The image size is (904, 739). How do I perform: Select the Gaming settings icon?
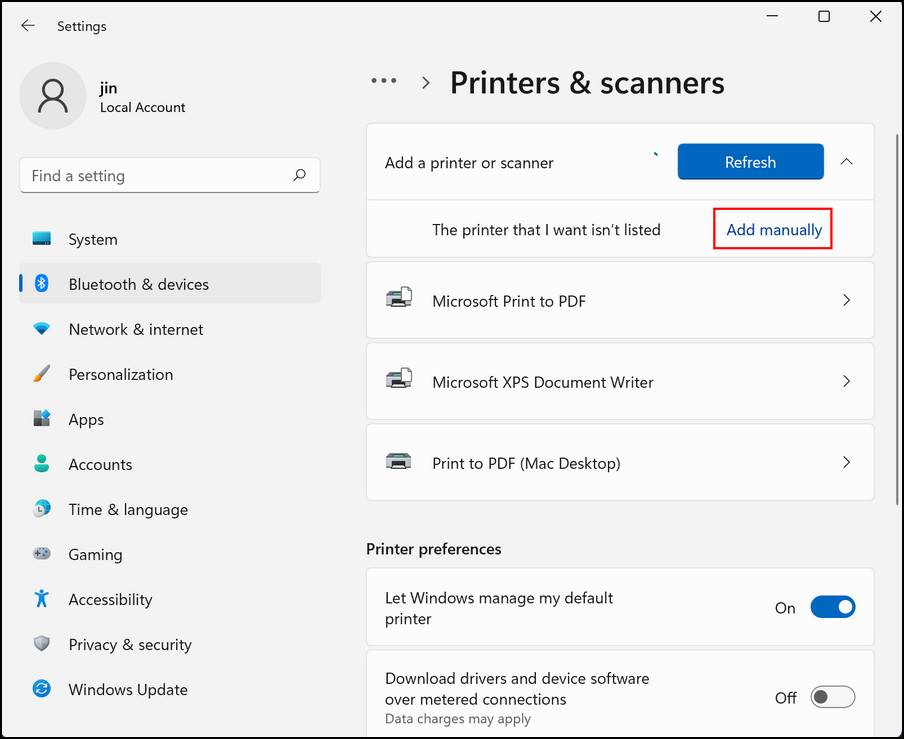41,554
